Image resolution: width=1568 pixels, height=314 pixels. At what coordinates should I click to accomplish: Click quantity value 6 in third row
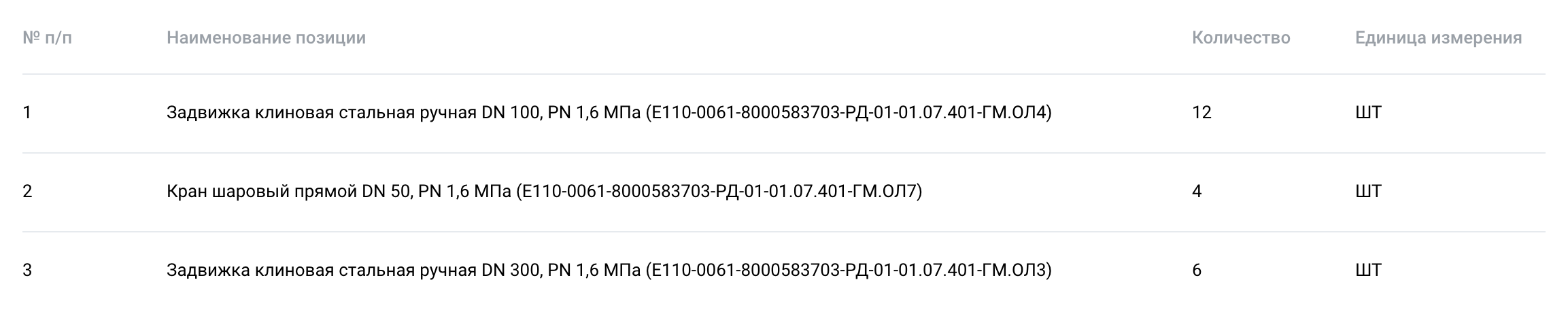tap(1197, 271)
